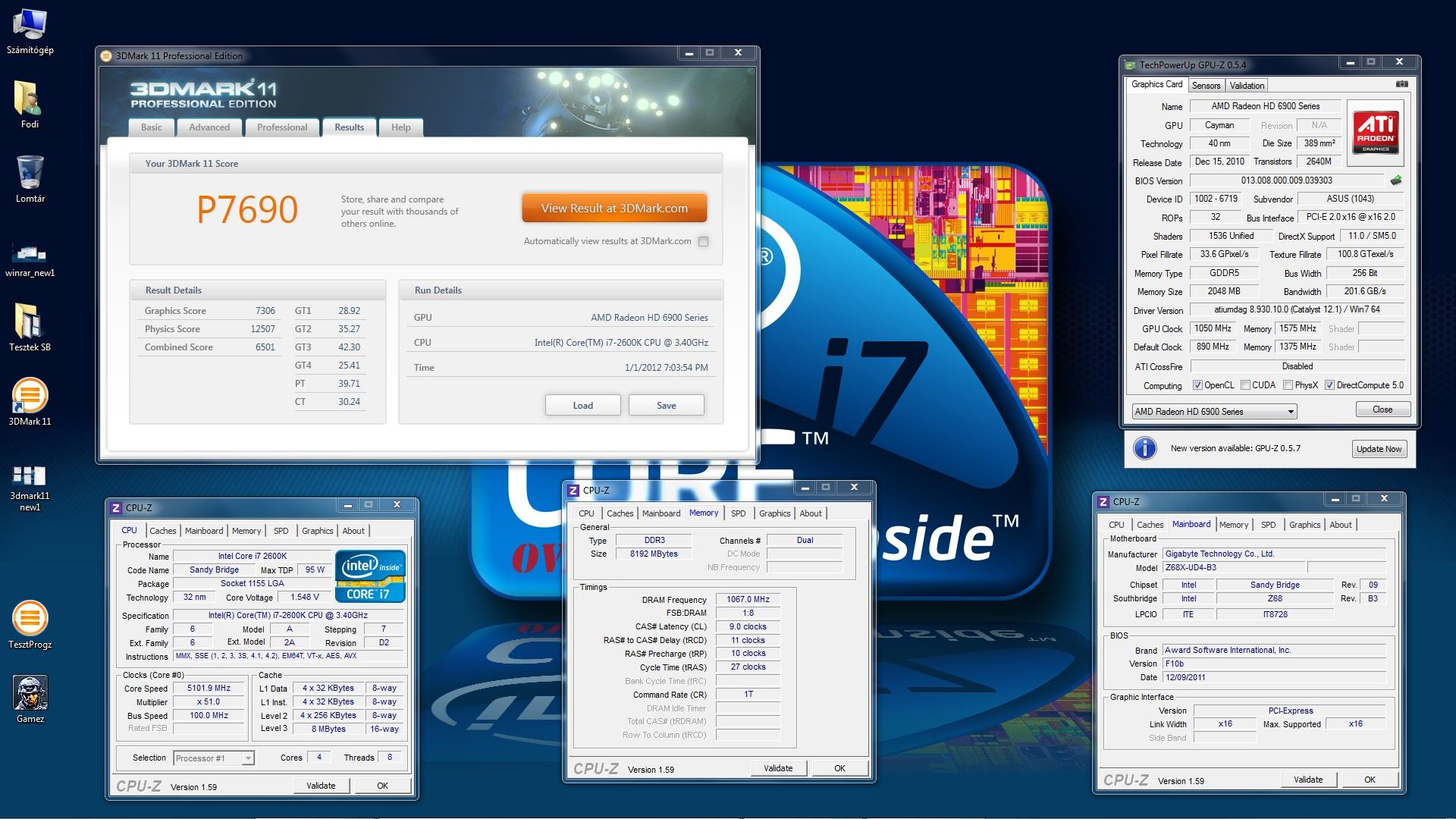Screen dimensions: 1456x819
Task: Click the Close button in GPU-Z
Action: (1382, 409)
